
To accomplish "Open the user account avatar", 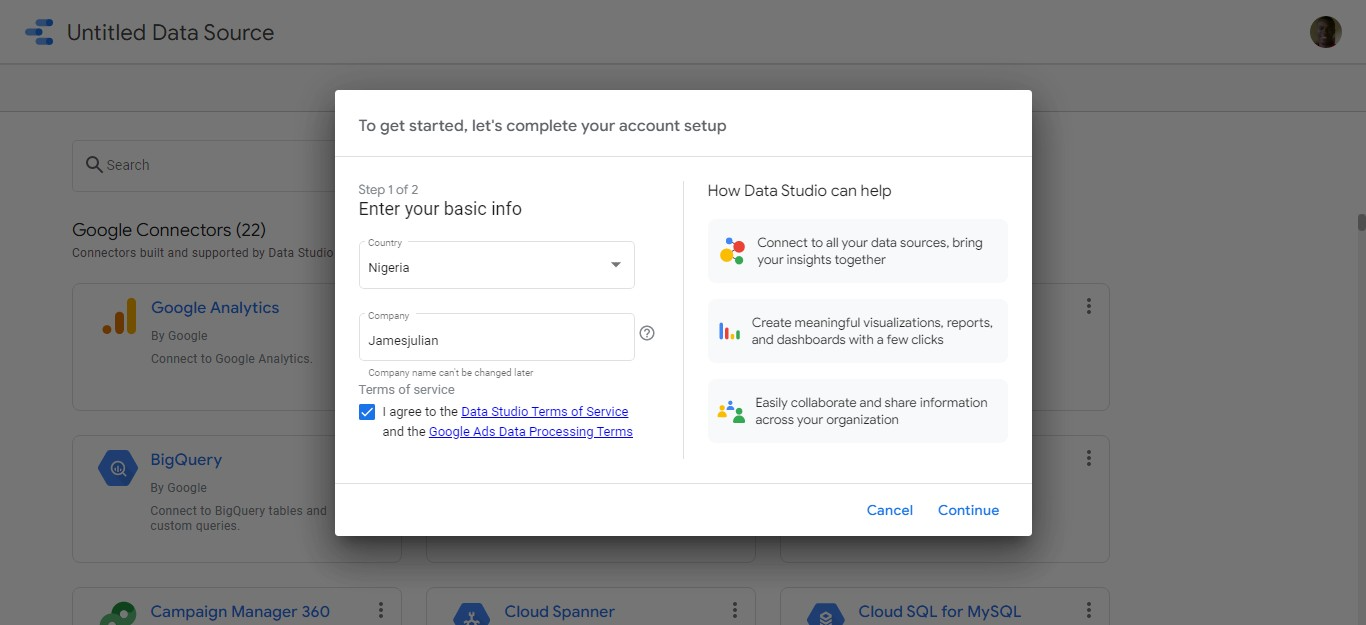I will click(x=1326, y=32).
